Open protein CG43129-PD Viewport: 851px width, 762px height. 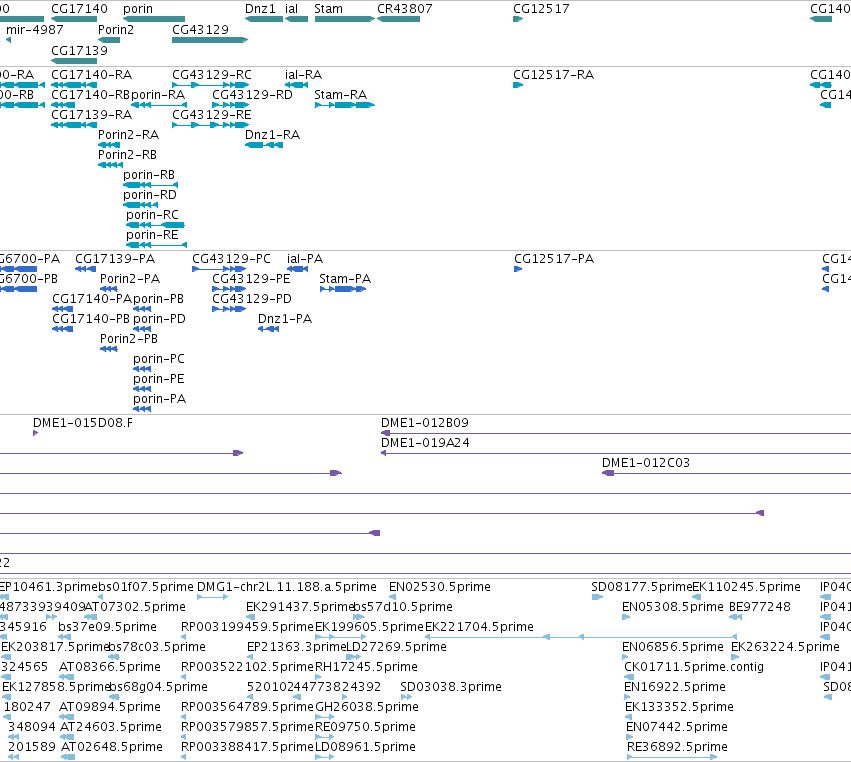point(229,309)
